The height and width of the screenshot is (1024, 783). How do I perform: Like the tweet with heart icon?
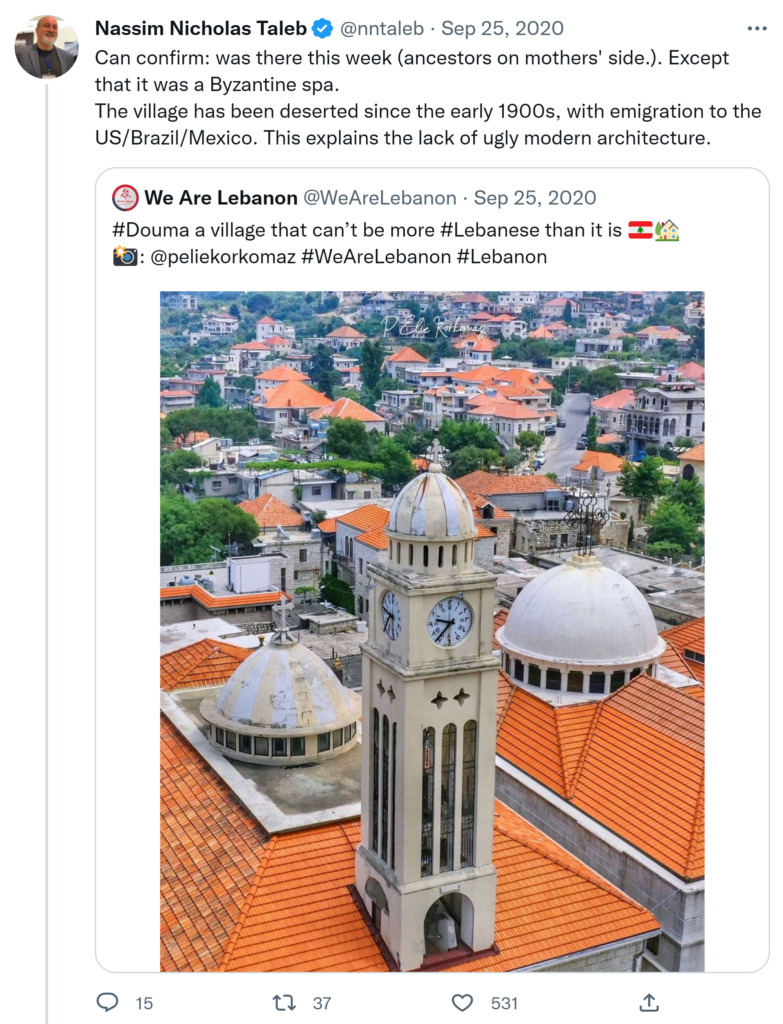pyautogui.click(x=462, y=1002)
